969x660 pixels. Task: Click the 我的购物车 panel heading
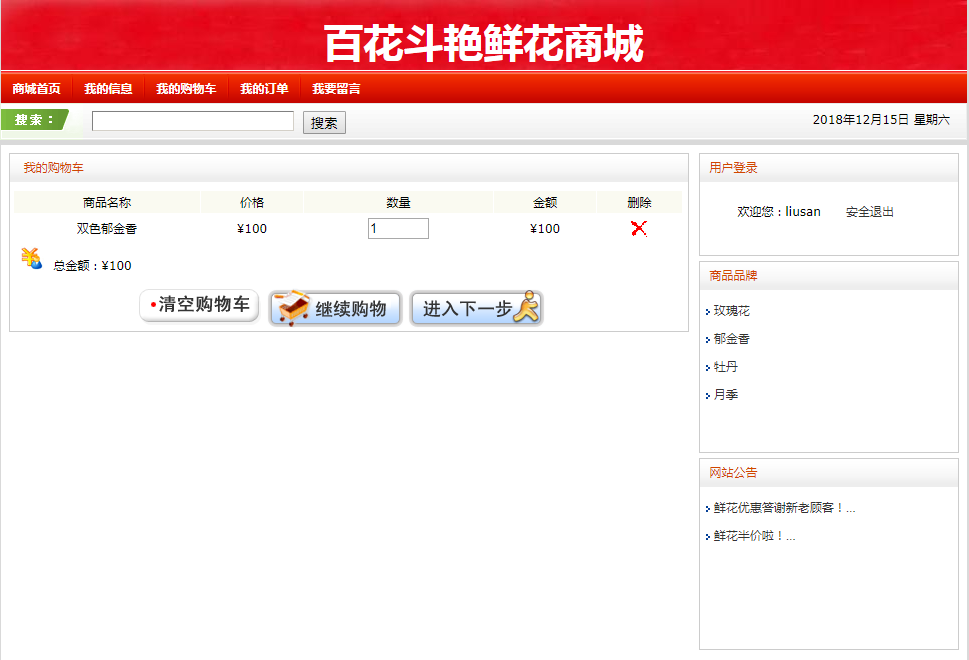53,167
